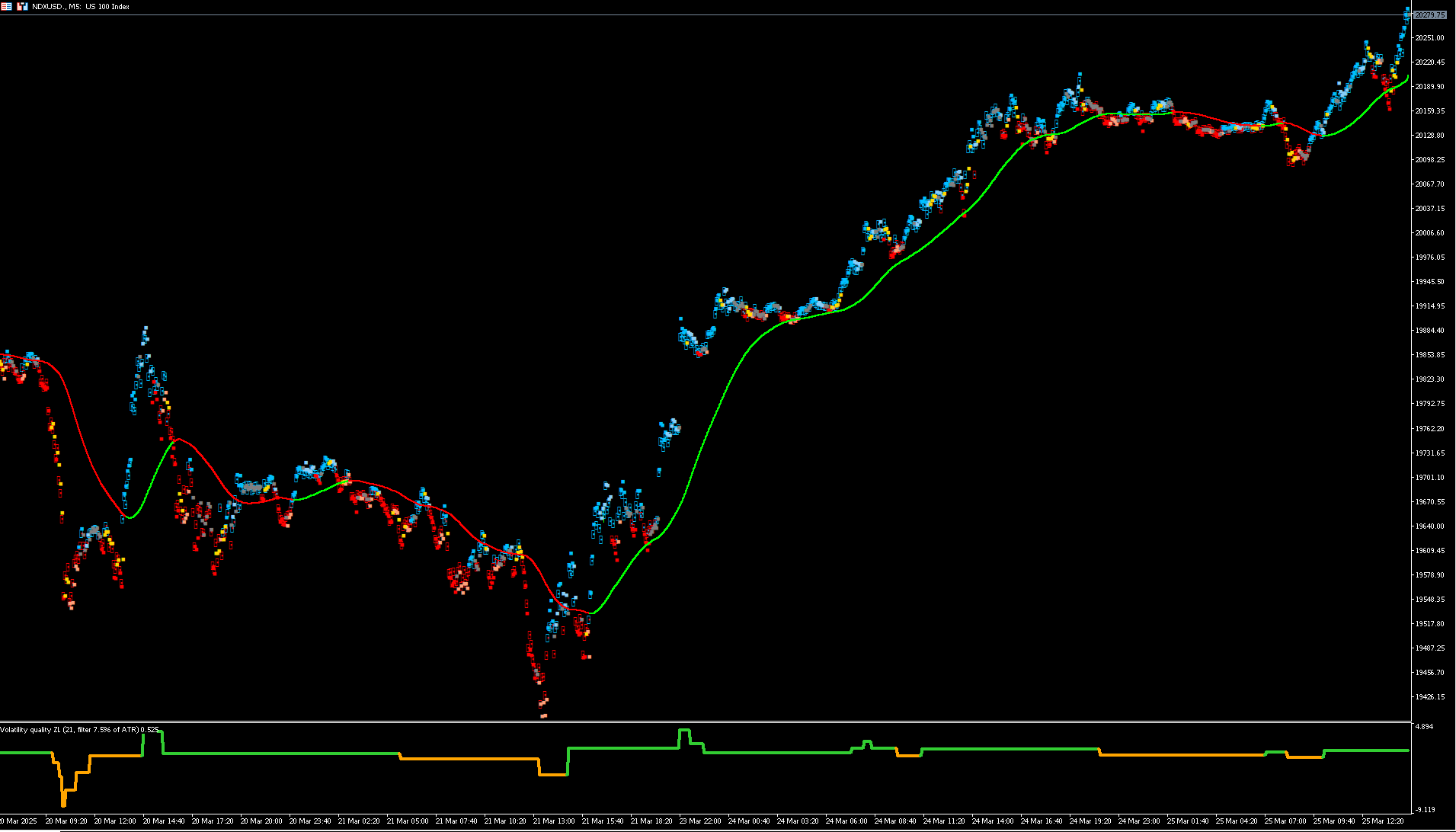Click price level 20006.60 on price scale
The image size is (1456, 832).
(x=1429, y=233)
